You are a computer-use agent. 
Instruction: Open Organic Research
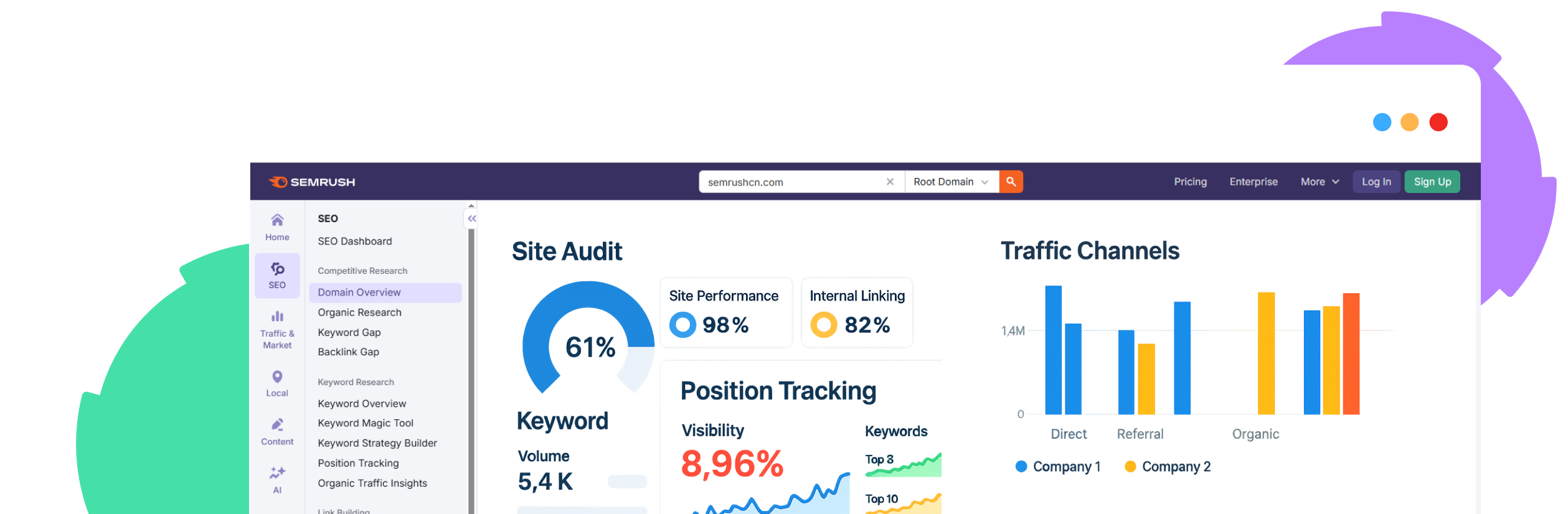[x=359, y=312]
